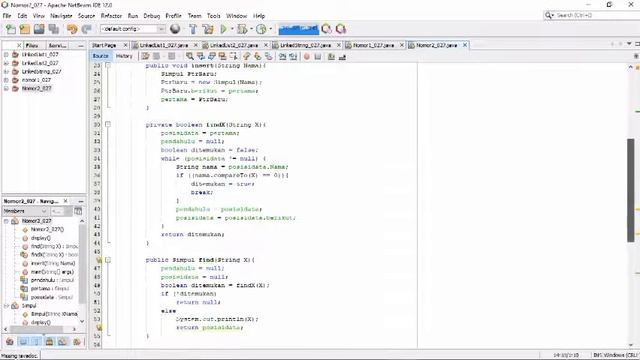Open the Members dropdown in Navigator
This screenshot has width=640, height=360.
coord(25,211)
